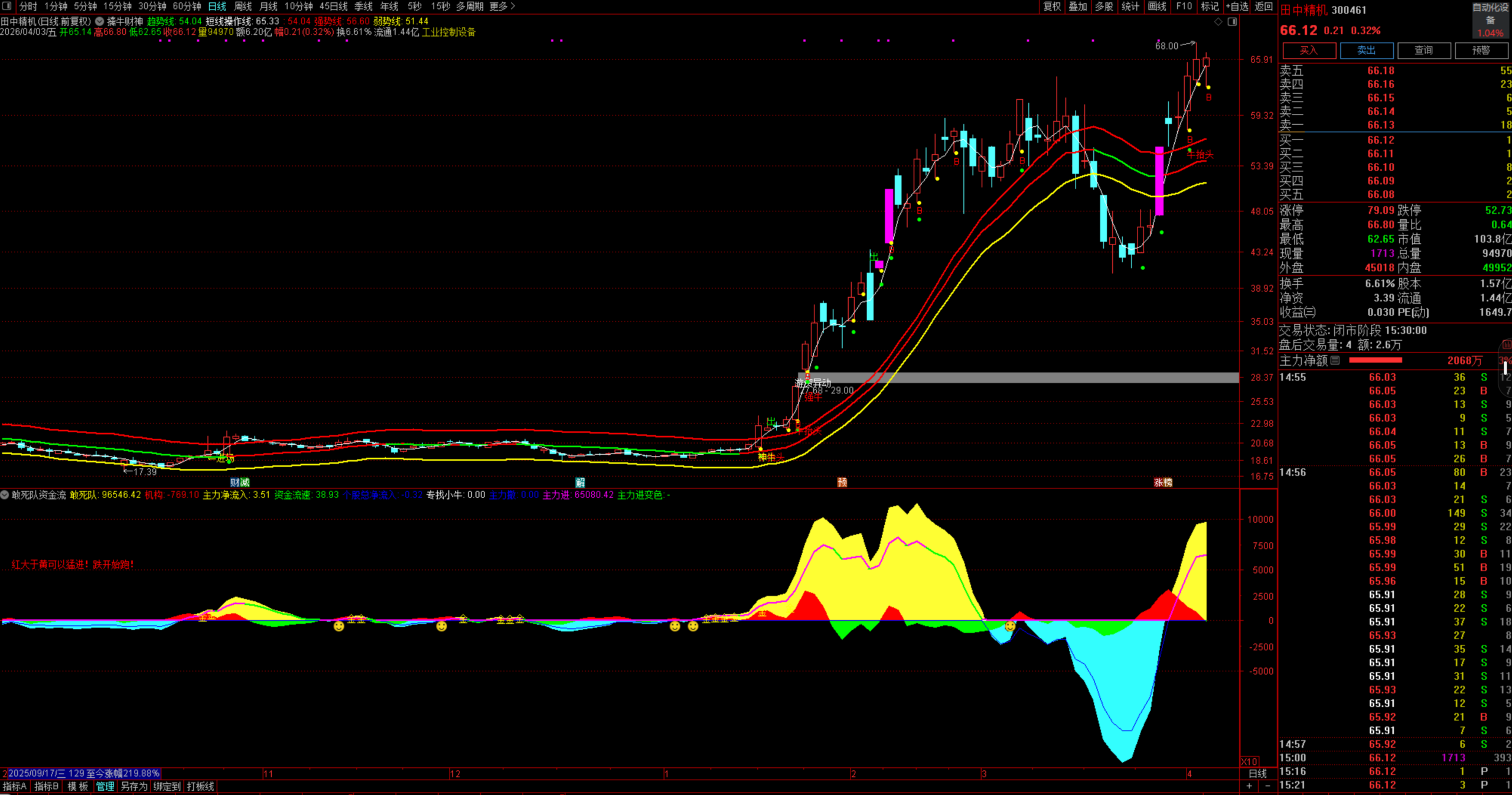Click the X10 scale marker in the indicator panel
Image resolution: width=1512 pixels, height=795 pixels.
(x=1249, y=762)
